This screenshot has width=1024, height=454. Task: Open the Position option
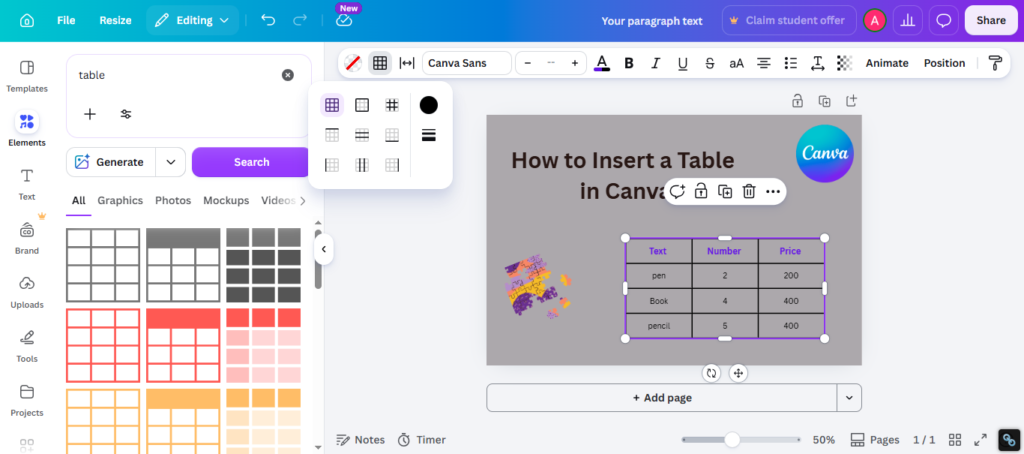point(944,63)
